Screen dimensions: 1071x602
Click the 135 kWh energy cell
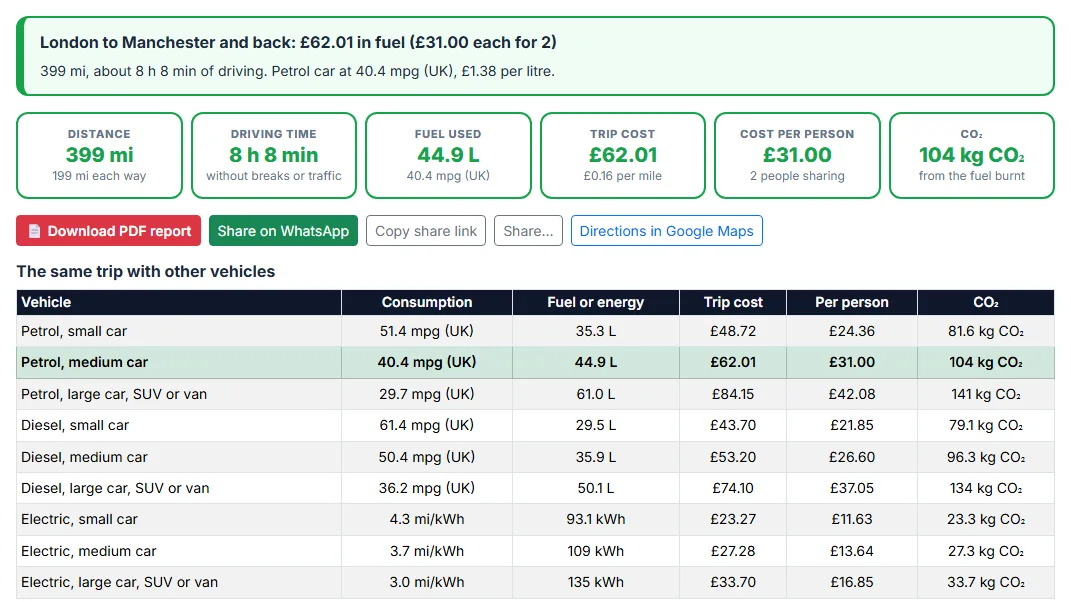[x=596, y=583]
